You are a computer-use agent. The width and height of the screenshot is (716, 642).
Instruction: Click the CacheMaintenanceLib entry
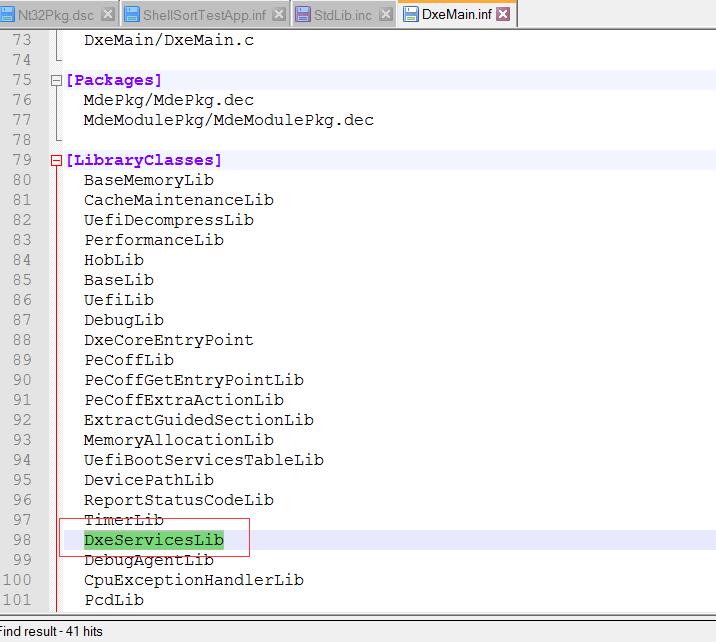(179, 200)
